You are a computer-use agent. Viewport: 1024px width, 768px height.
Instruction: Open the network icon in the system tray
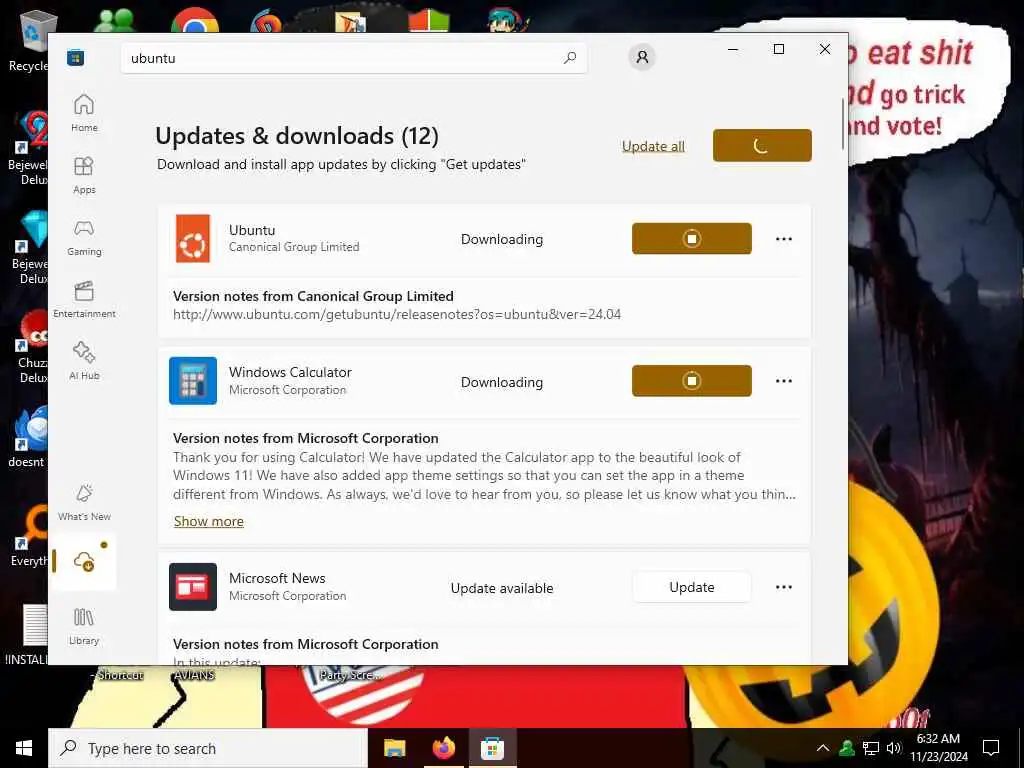coord(871,748)
